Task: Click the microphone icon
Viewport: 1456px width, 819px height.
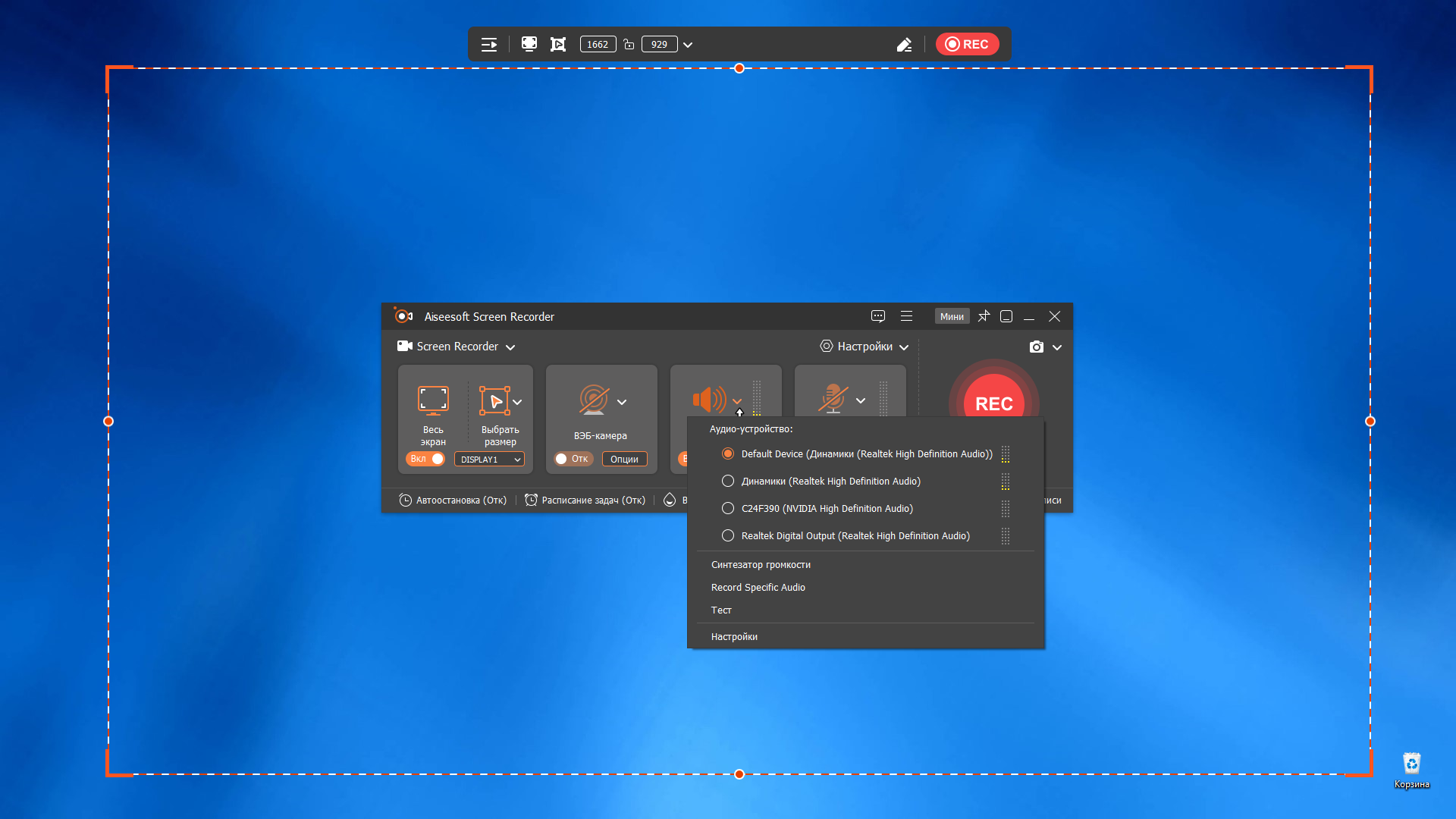Action: (833, 399)
